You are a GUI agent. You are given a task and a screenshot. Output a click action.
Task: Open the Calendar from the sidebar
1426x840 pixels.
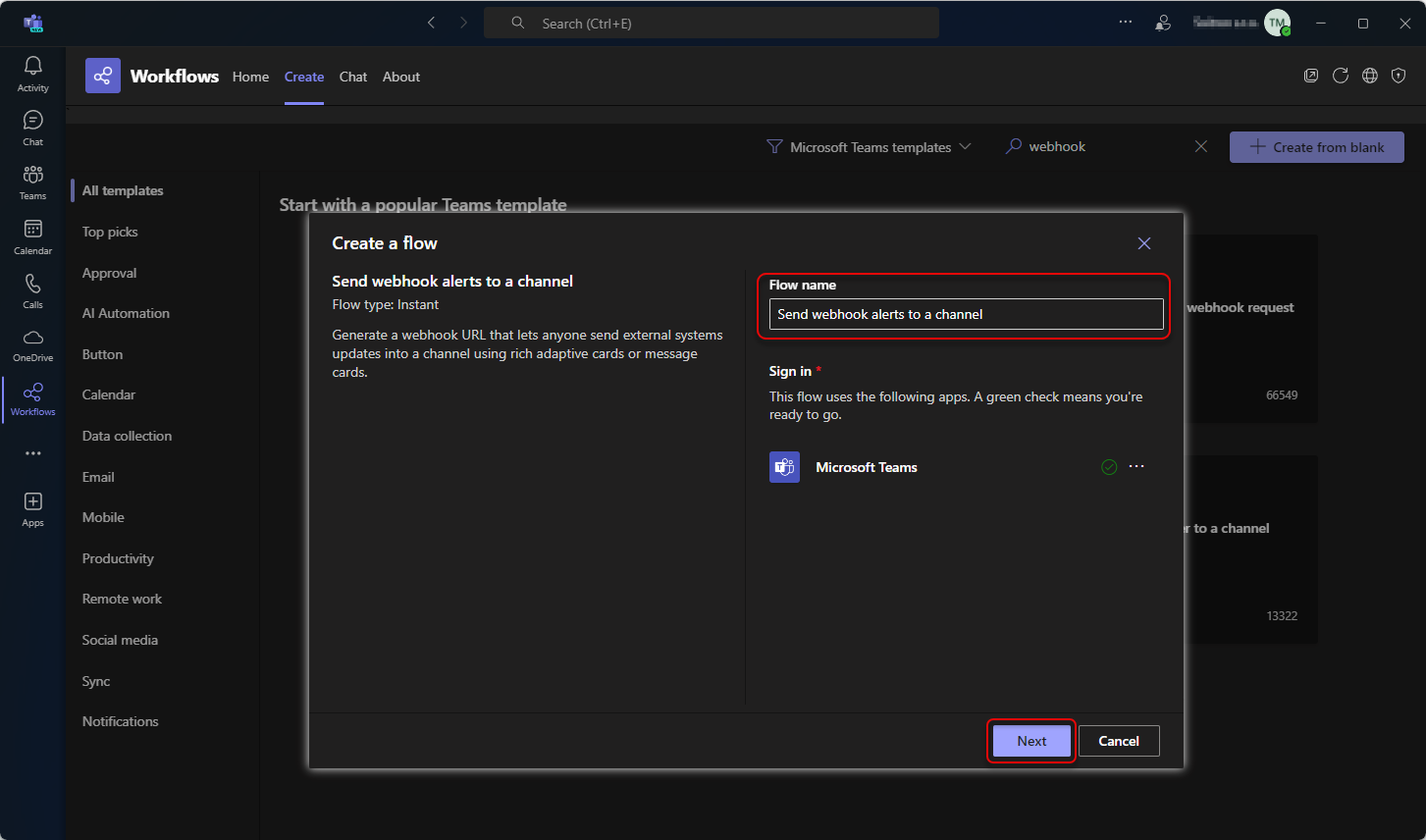[32, 236]
